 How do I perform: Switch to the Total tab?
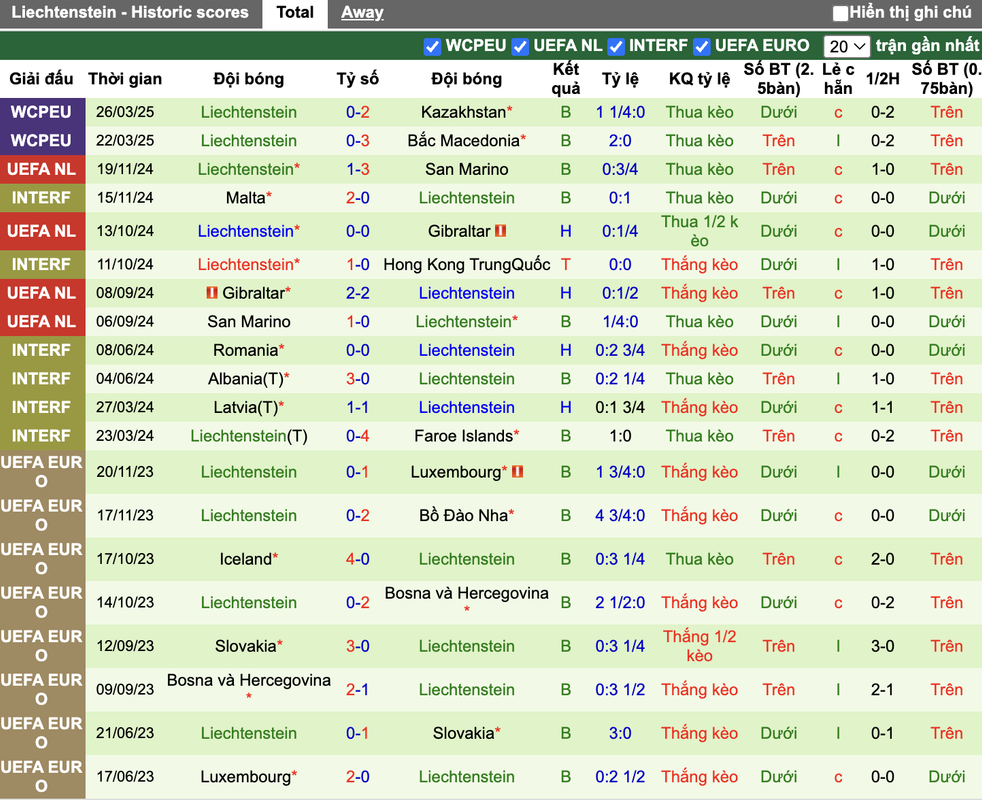(x=295, y=13)
